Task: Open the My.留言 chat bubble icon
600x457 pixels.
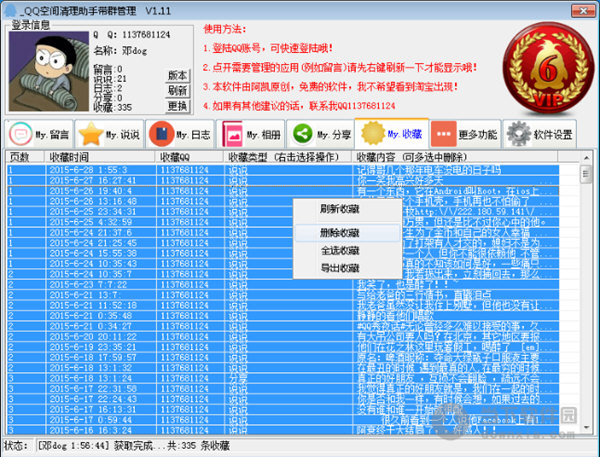Action: pos(20,134)
